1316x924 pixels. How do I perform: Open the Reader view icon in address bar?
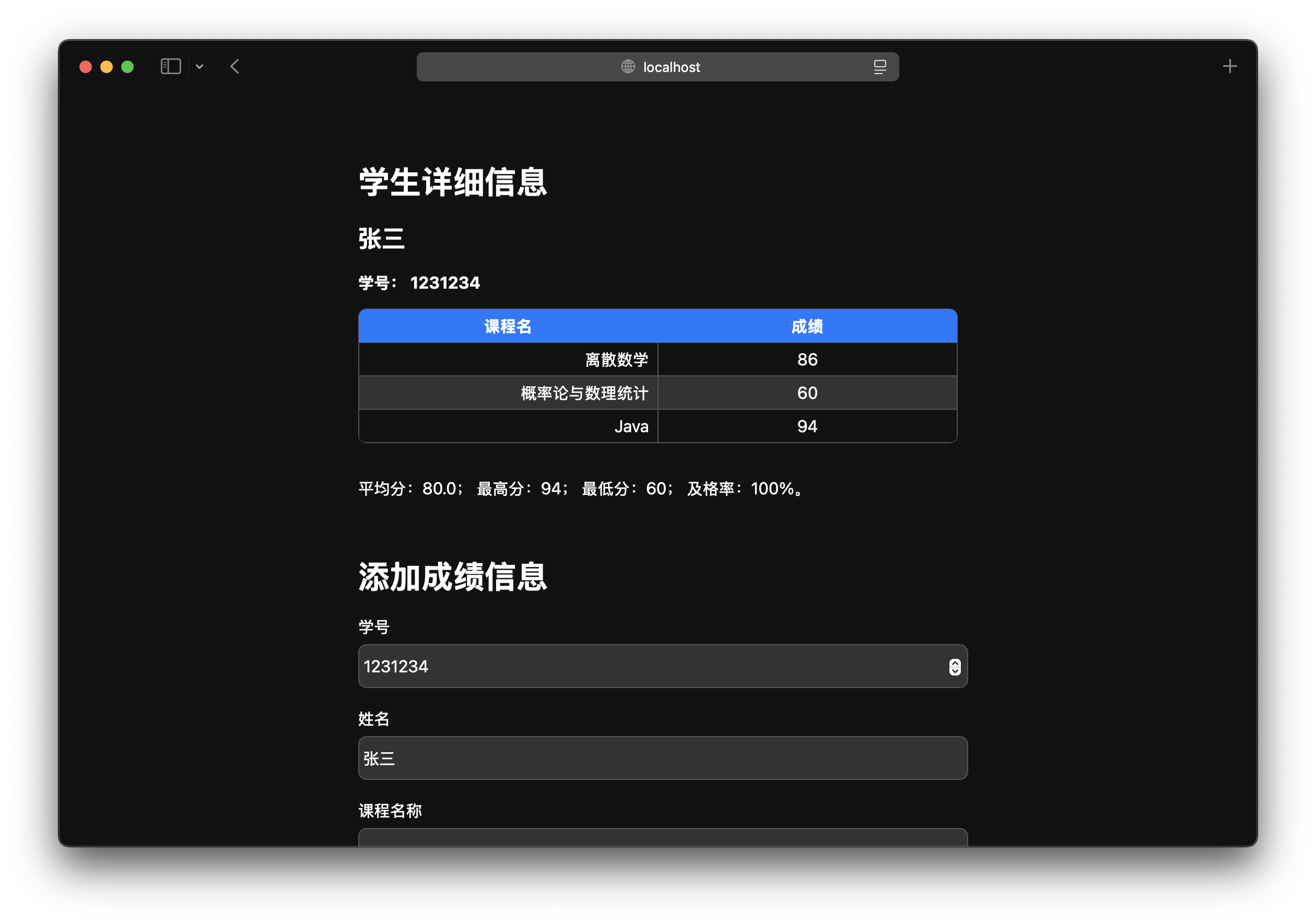coord(880,66)
